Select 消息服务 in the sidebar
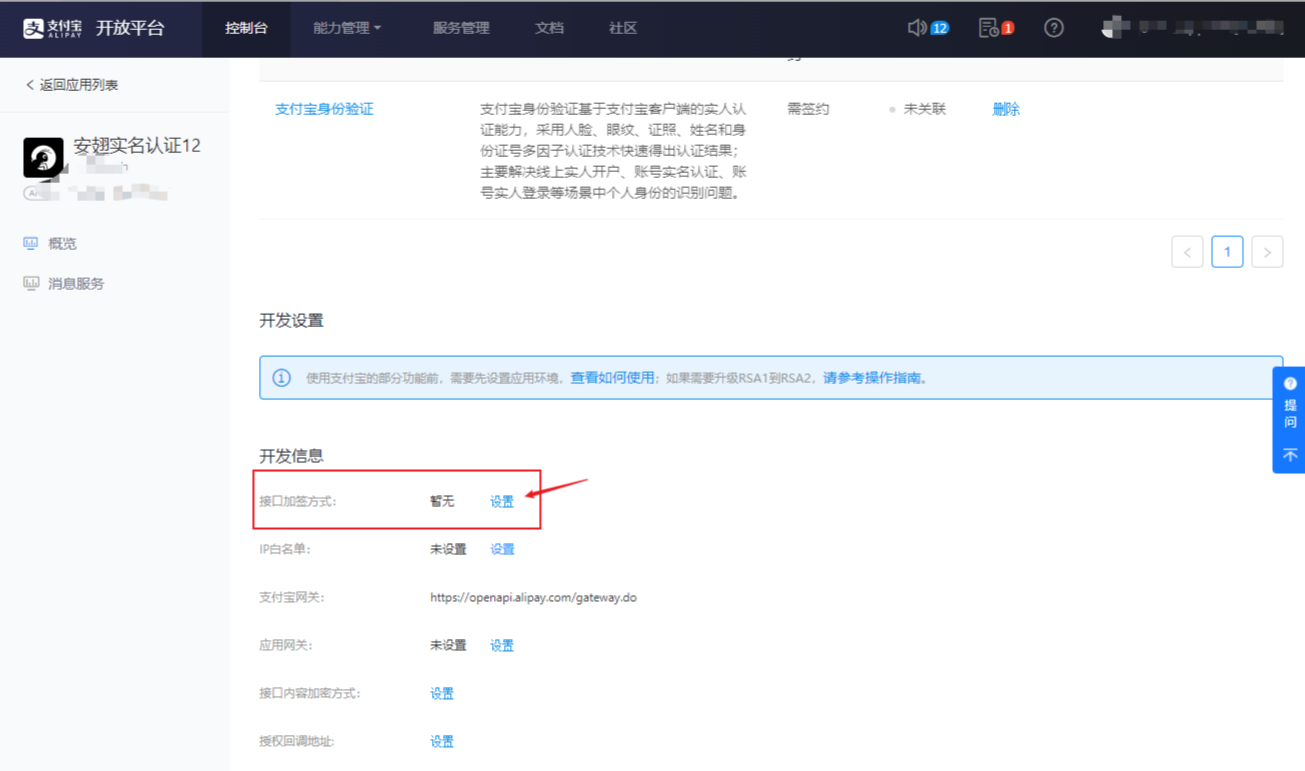Viewport: 1305px width, 771px height. pyautogui.click(x=76, y=283)
